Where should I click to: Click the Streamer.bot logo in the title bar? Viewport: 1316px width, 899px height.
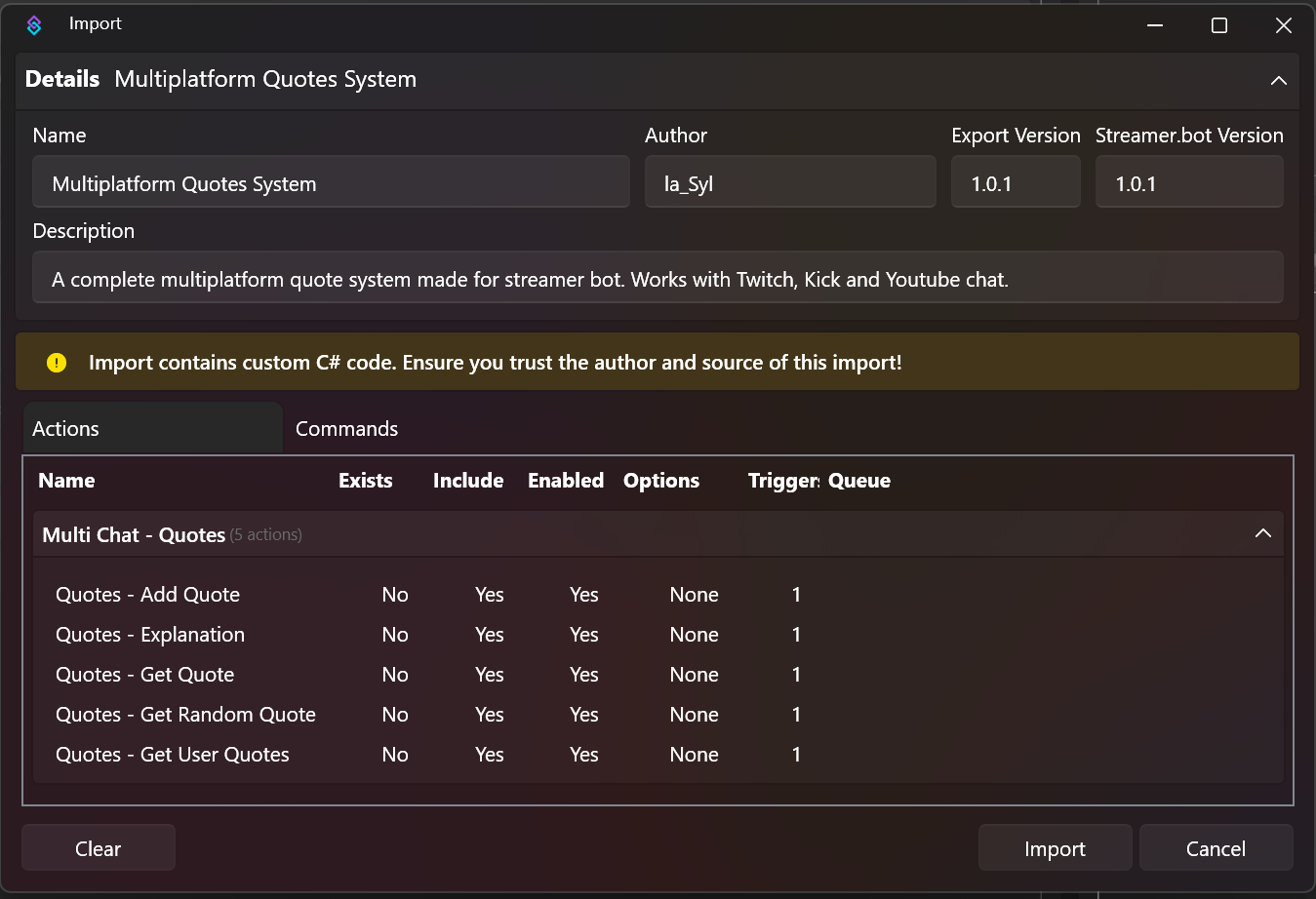click(34, 24)
